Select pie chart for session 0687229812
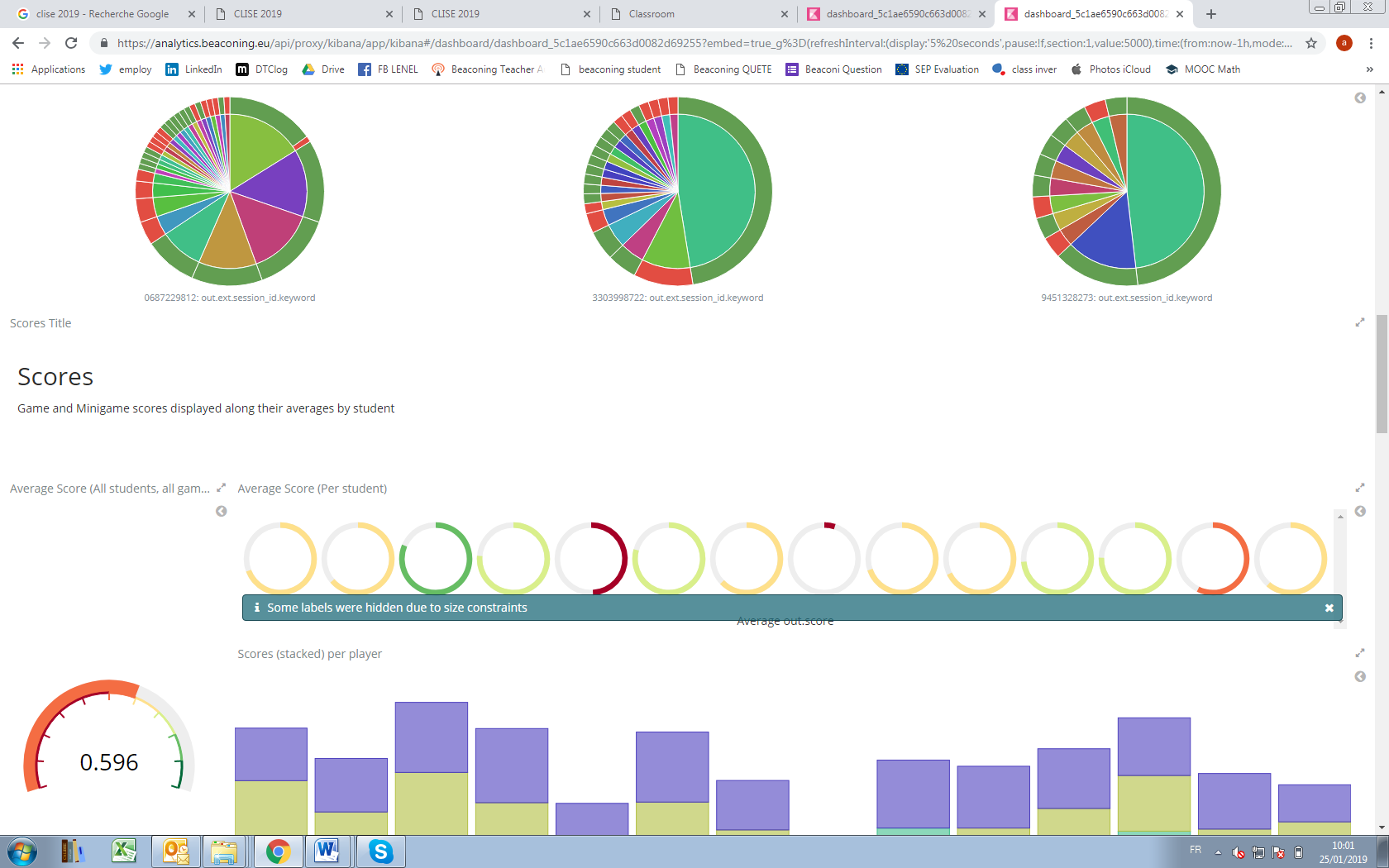Screen dimensions: 1389x868 tap(230, 191)
